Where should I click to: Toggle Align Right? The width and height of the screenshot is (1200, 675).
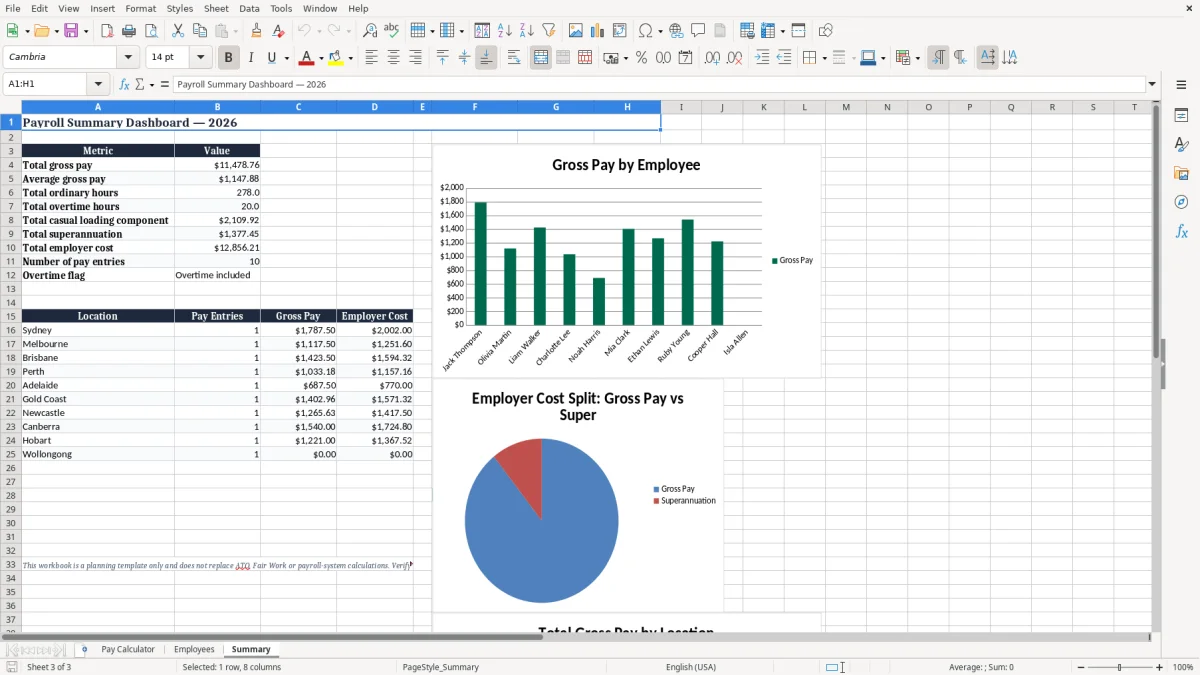415,58
